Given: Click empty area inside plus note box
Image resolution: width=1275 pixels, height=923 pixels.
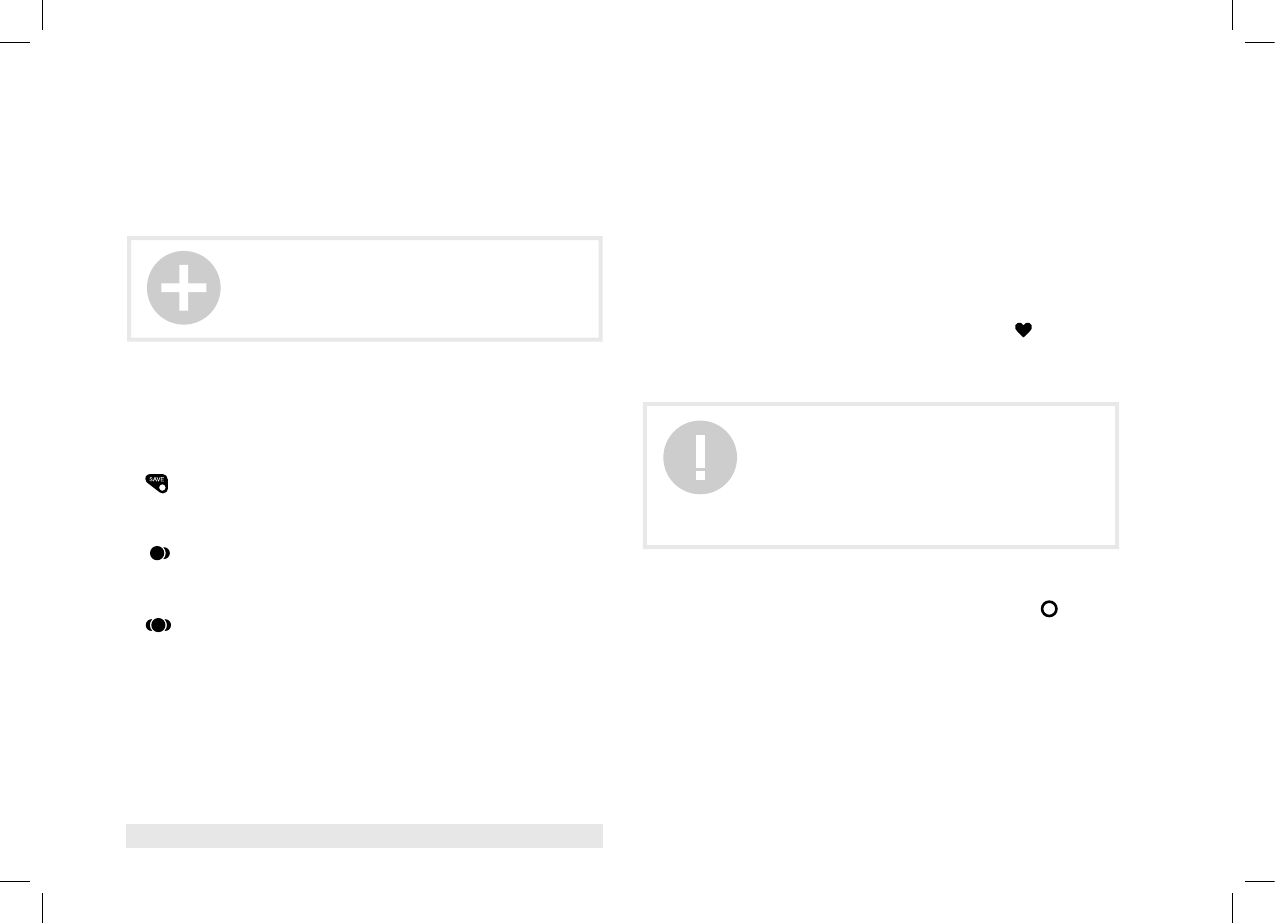Looking at the screenshot, I should (x=410, y=289).
